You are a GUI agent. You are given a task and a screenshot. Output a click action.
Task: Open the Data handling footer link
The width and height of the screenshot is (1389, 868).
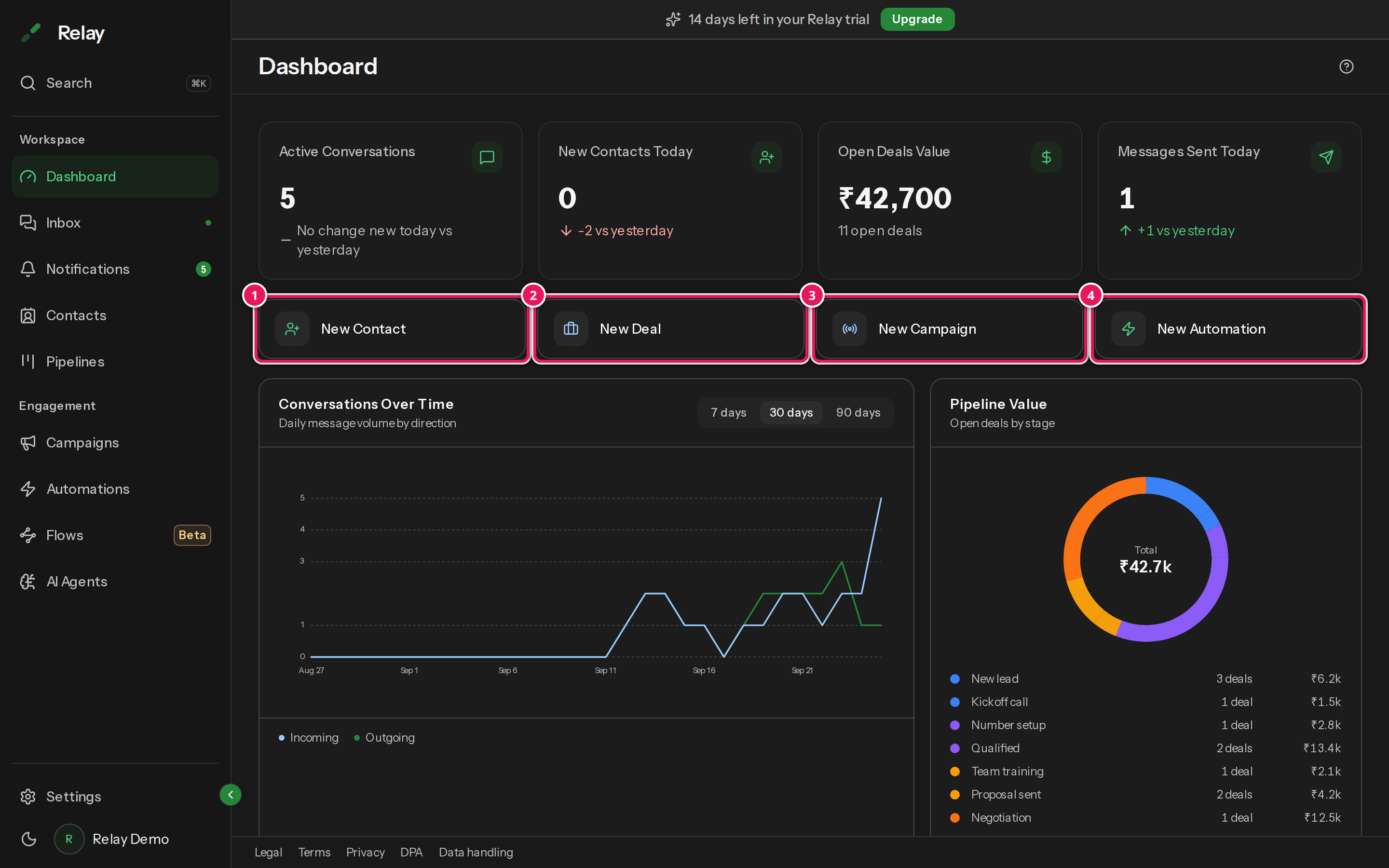click(476, 853)
